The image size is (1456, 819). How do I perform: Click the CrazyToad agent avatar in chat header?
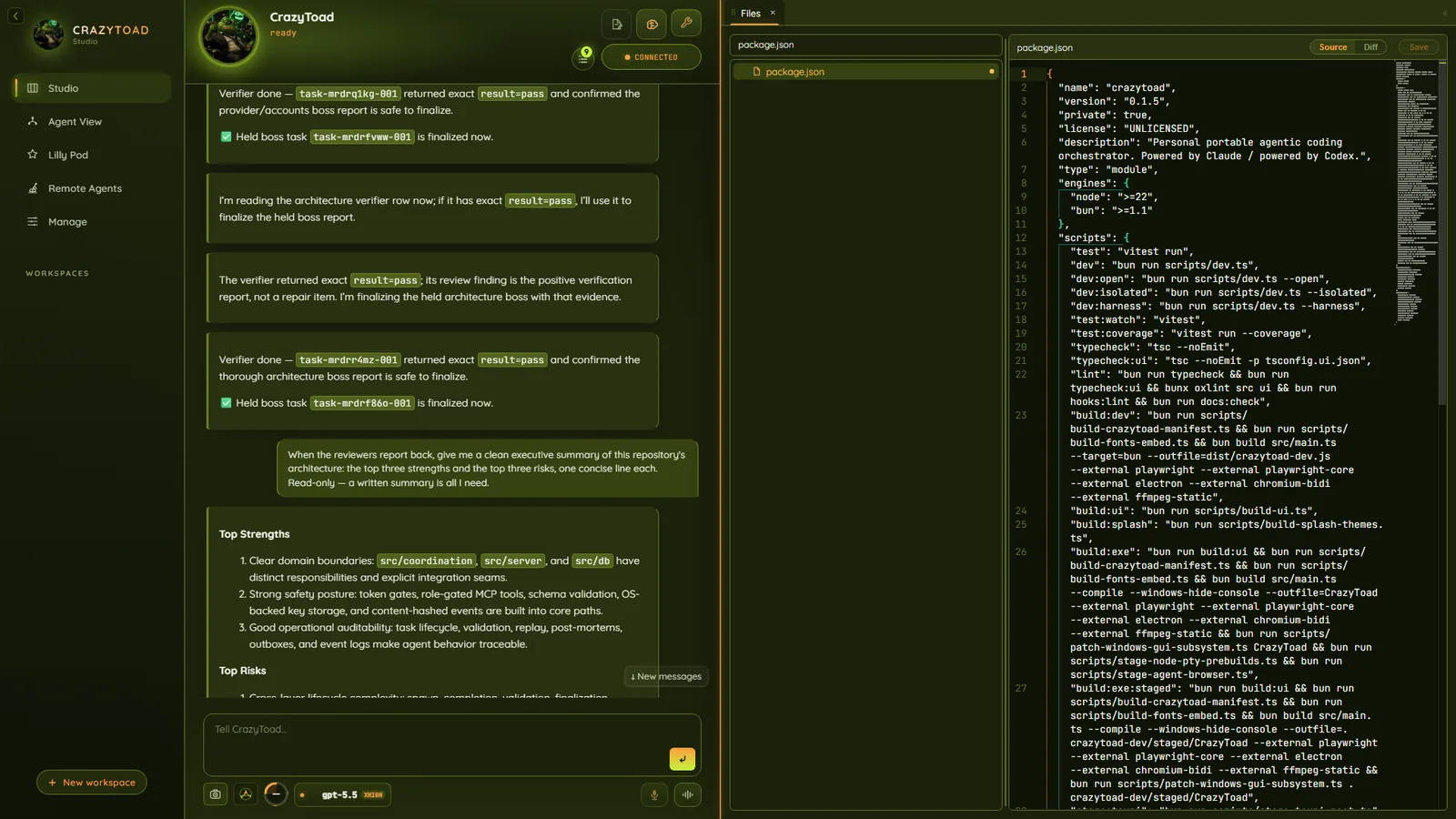[x=228, y=36]
